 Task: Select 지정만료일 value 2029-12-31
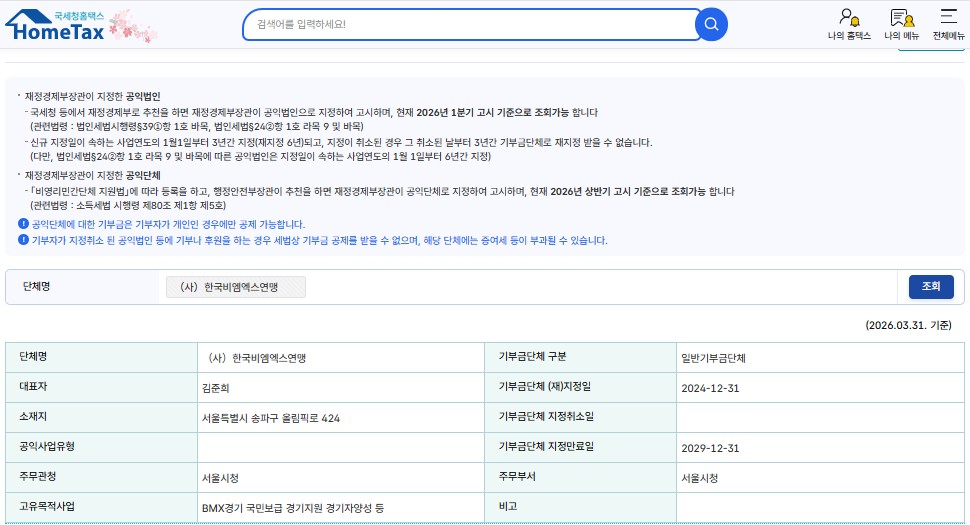click(x=710, y=448)
